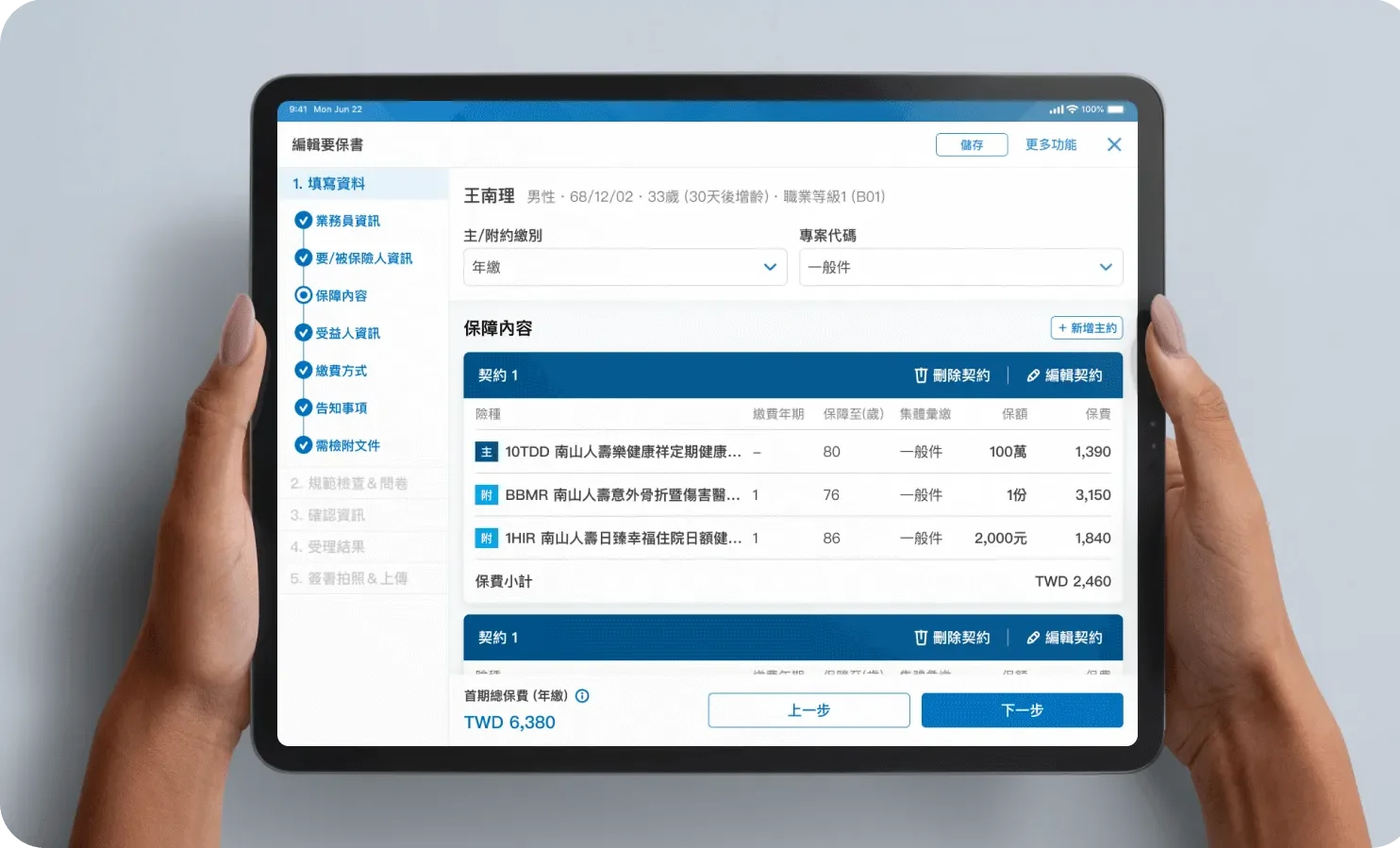Click the total TWD 6,380
The height and width of the screenshot is (848, 1400).
[509, 723]
